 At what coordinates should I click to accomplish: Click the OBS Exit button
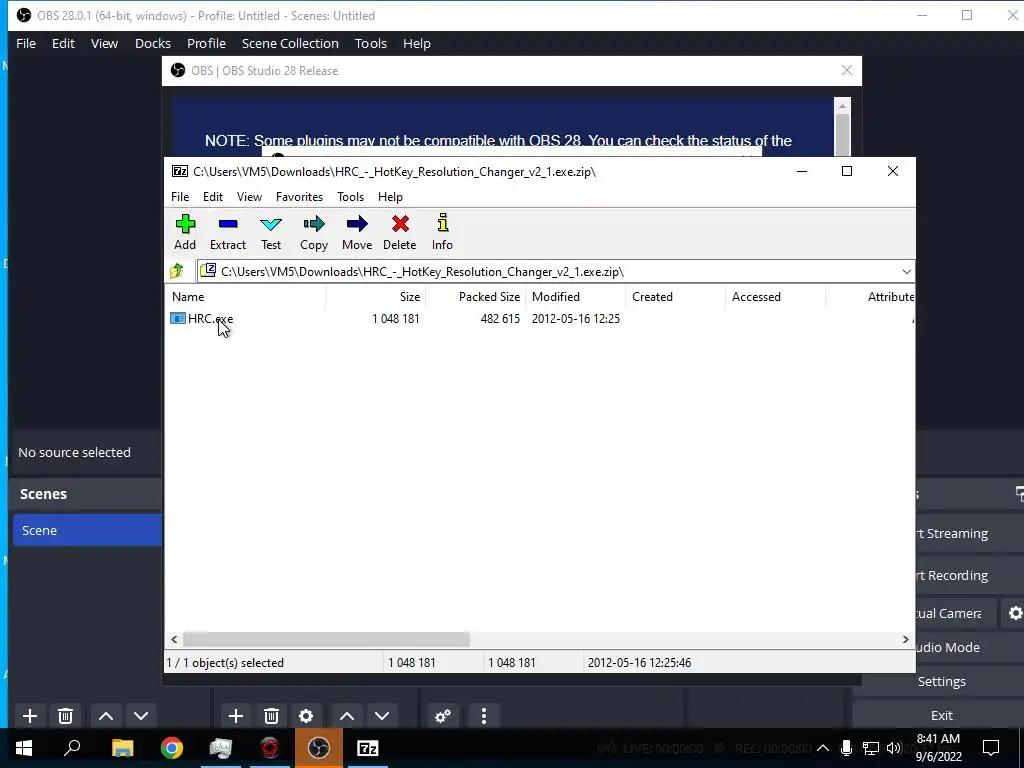[x=941, y=715]
